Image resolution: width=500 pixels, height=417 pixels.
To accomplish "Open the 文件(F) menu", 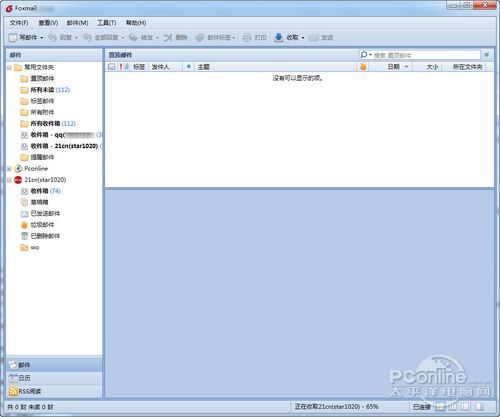I will point(19,23).
